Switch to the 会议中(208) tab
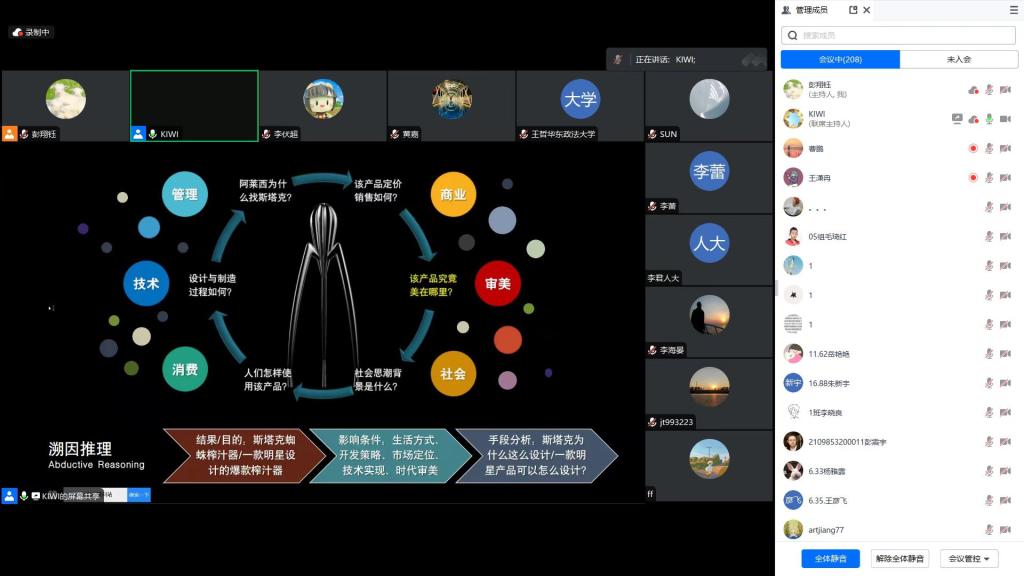Viewport: 1024px width, 576px height. (x=840, y=59)
